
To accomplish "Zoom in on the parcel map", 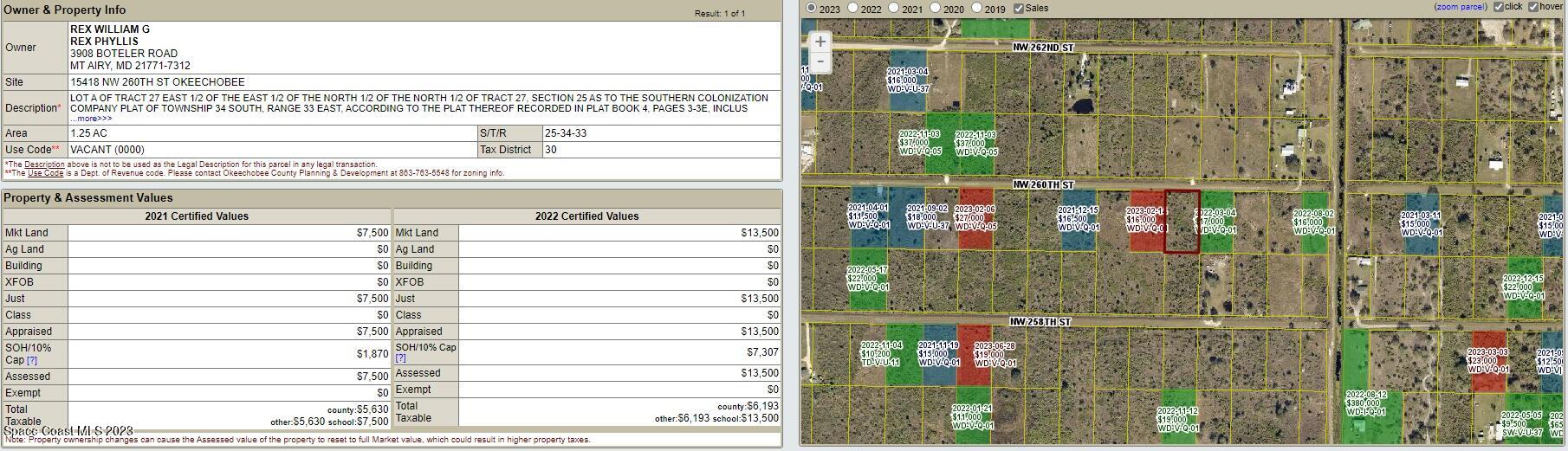I will (x=820, y=42).
